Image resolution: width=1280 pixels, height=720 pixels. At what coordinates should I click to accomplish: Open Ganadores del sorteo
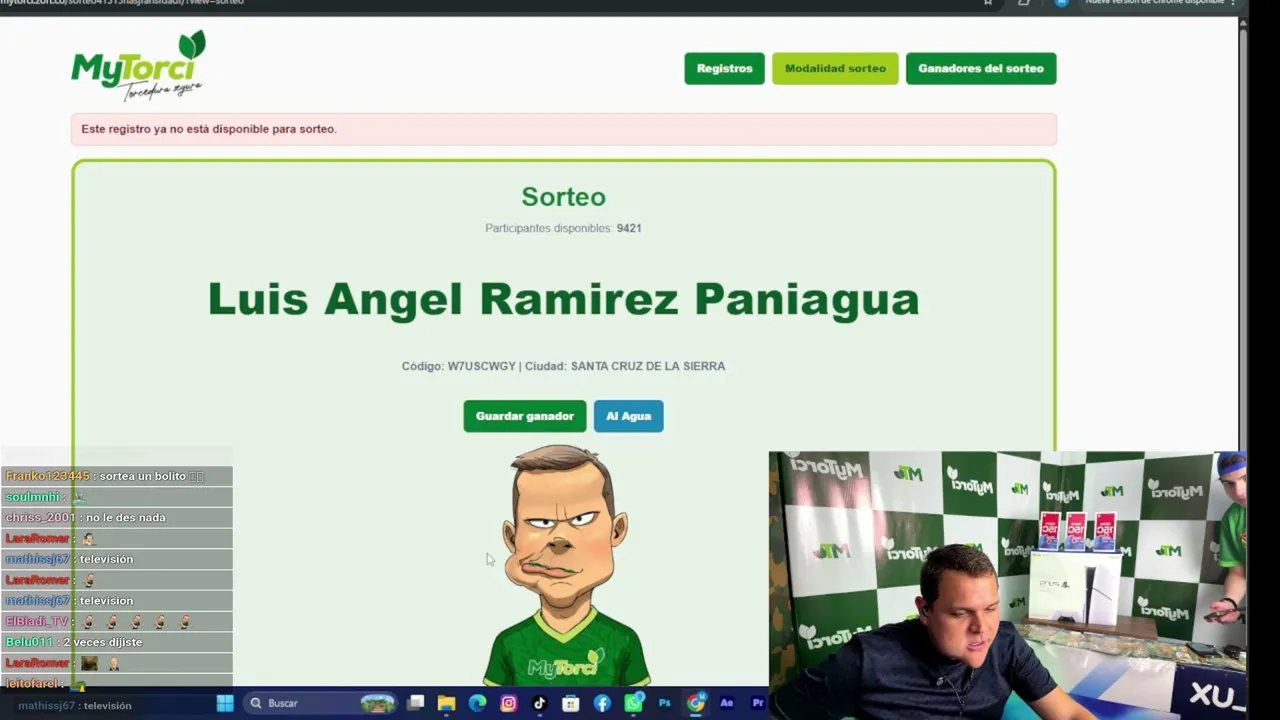pyautogui.click(x=980, y=68)
